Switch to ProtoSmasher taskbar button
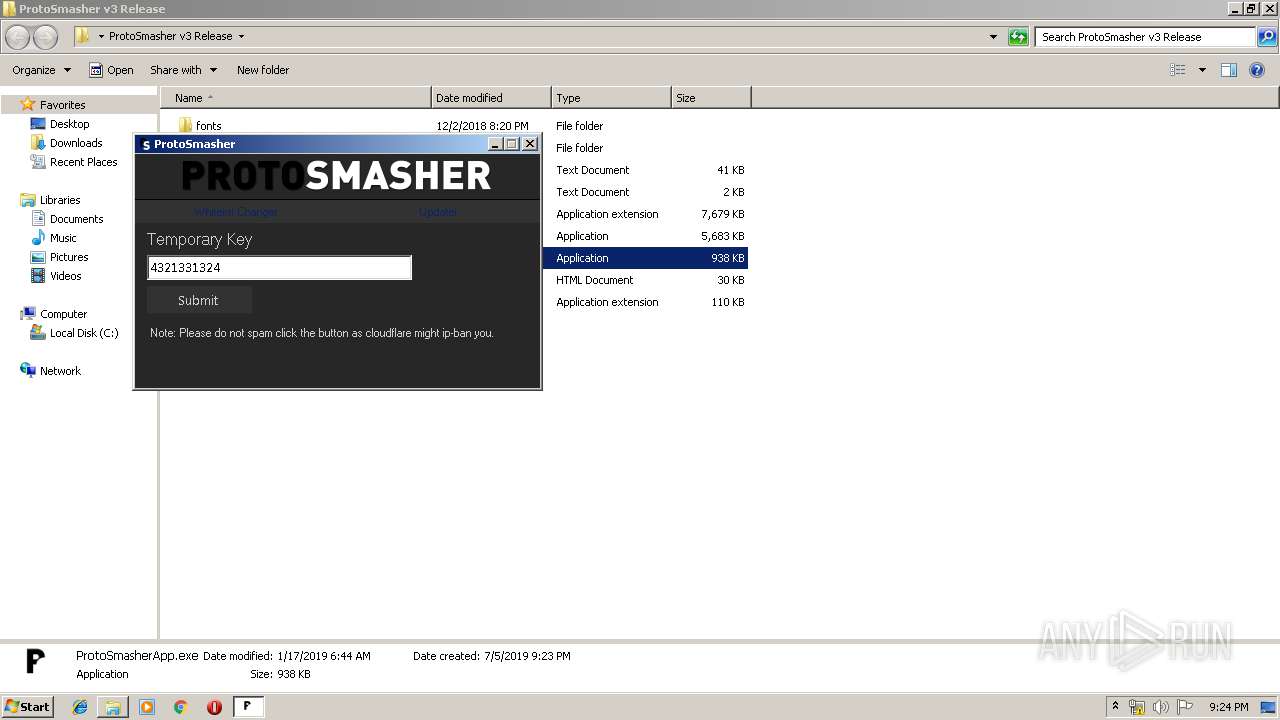The height and width of the screenshot is (720, 1280). pos(248,707)
